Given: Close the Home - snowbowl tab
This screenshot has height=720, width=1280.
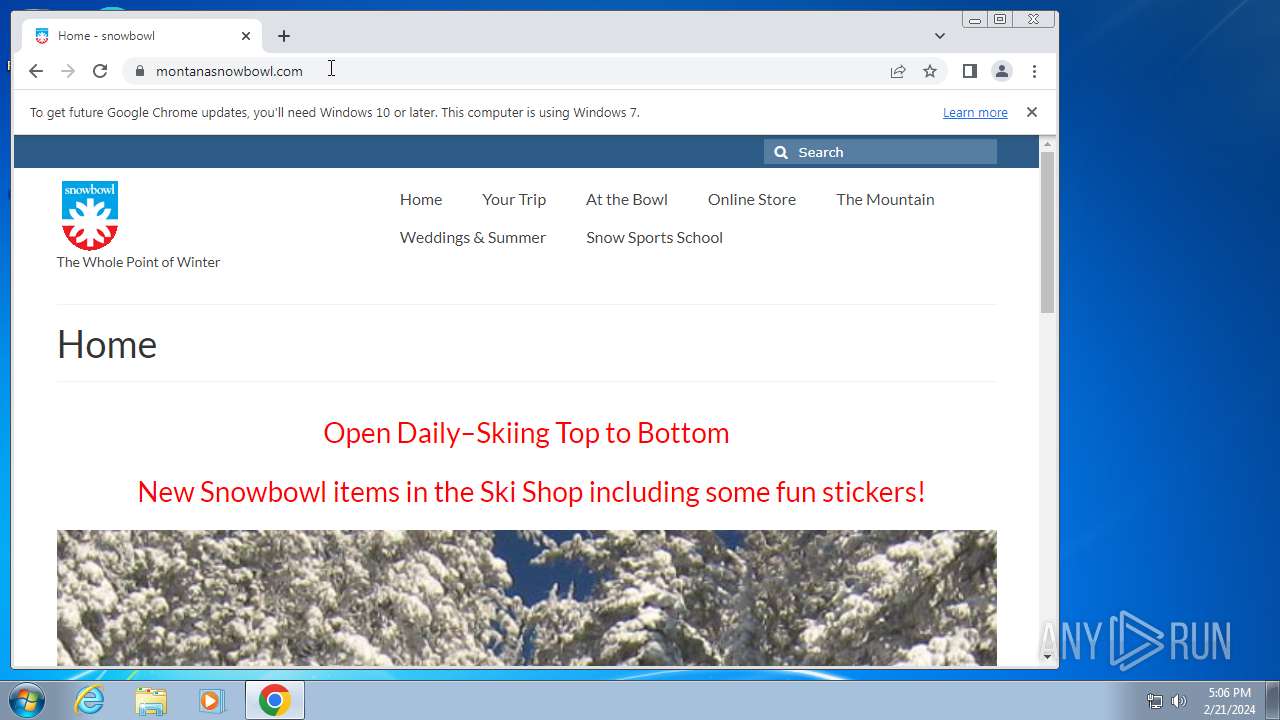Looking at the screenshot, I should [246, 36].
